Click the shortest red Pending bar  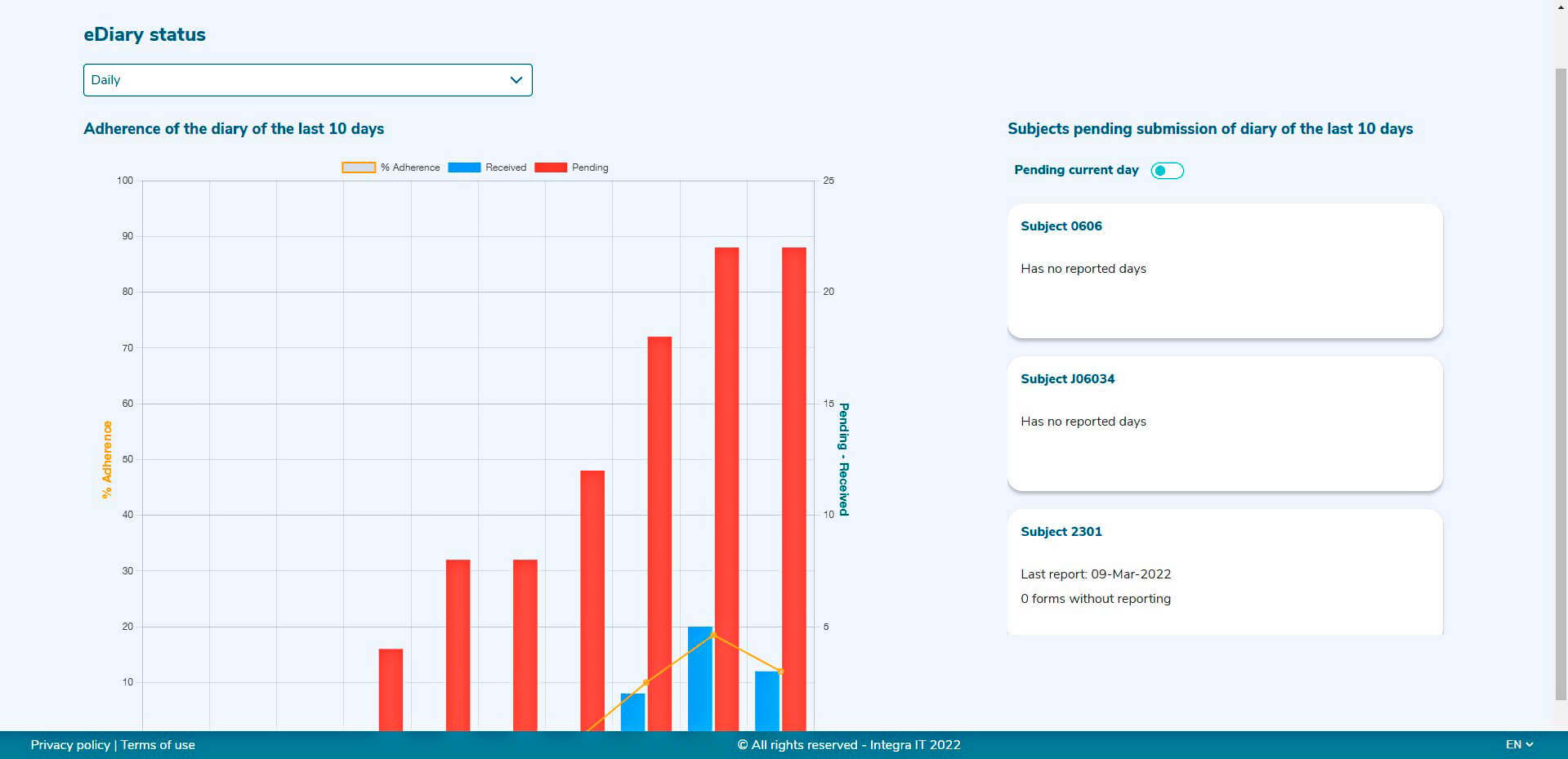point(391,690)
